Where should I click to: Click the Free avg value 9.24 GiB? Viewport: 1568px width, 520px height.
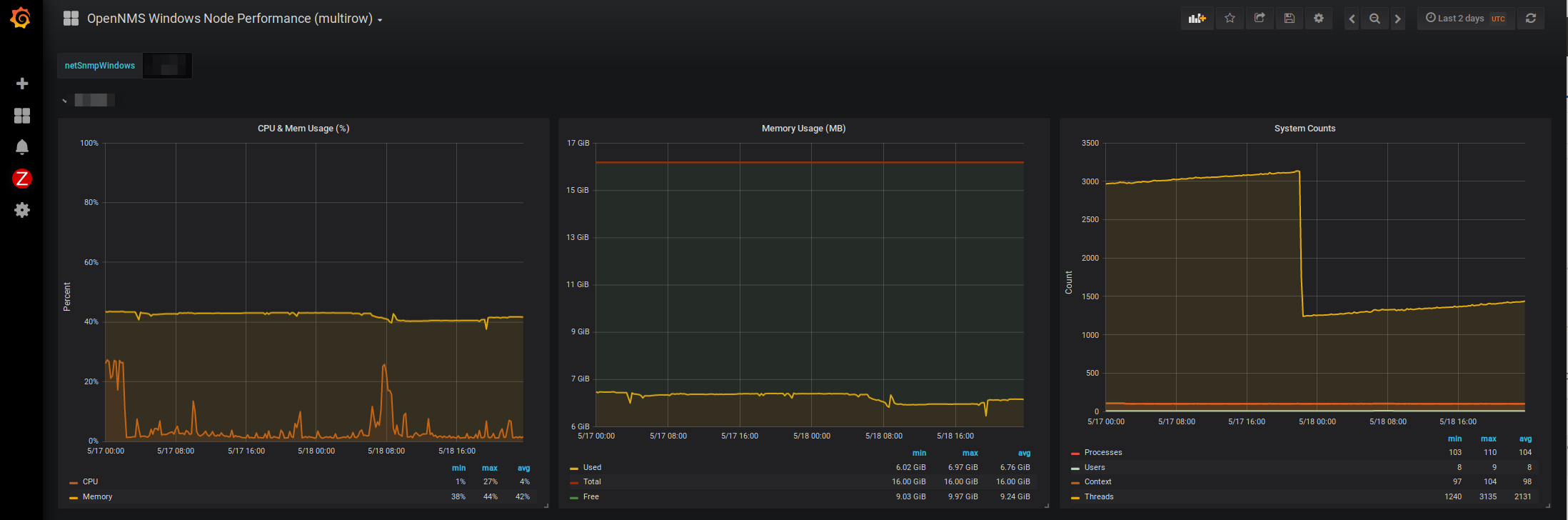[x=1015, y=497]
